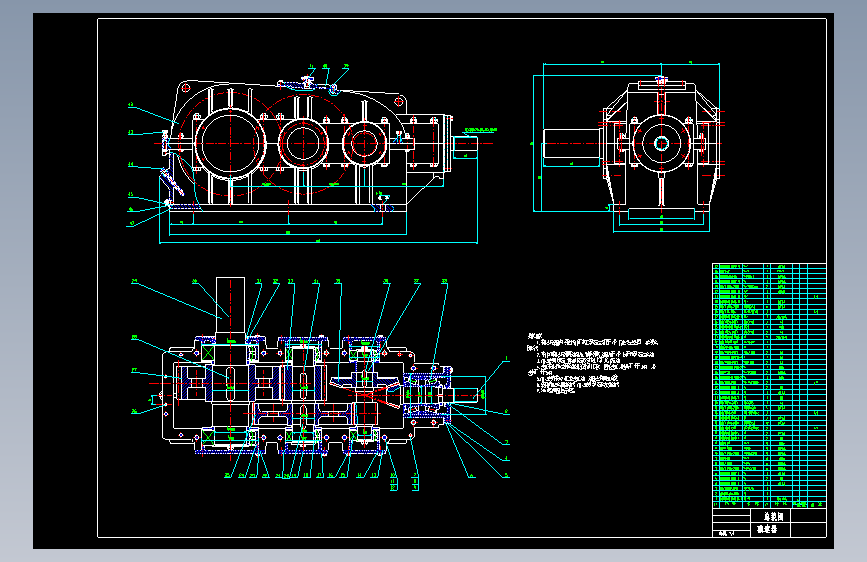Select the small right bearing circle in front view
This screenshot has width=867, height=562.
pos(364,143)
